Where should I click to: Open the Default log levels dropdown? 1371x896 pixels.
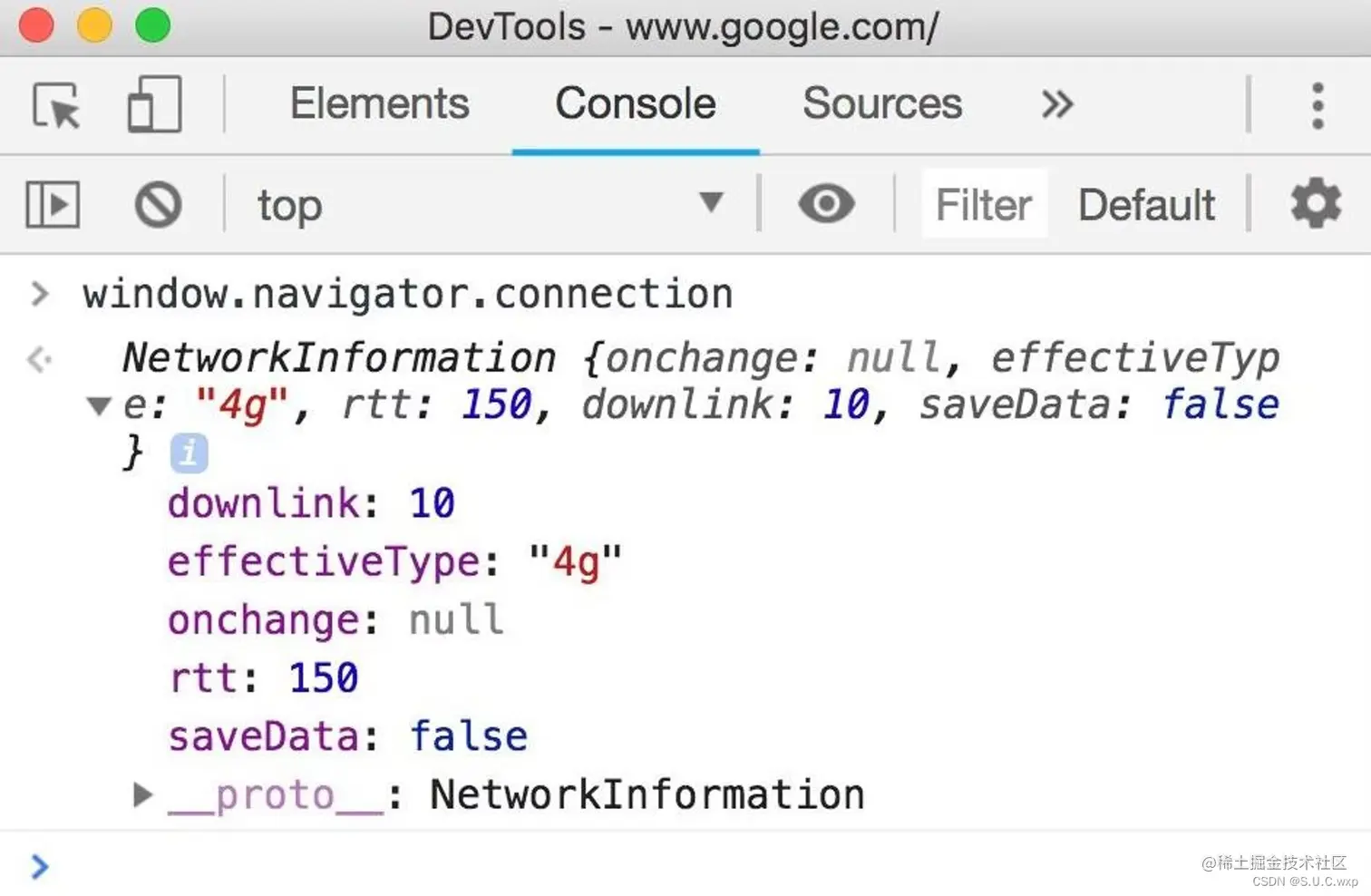click(1146, 205)
